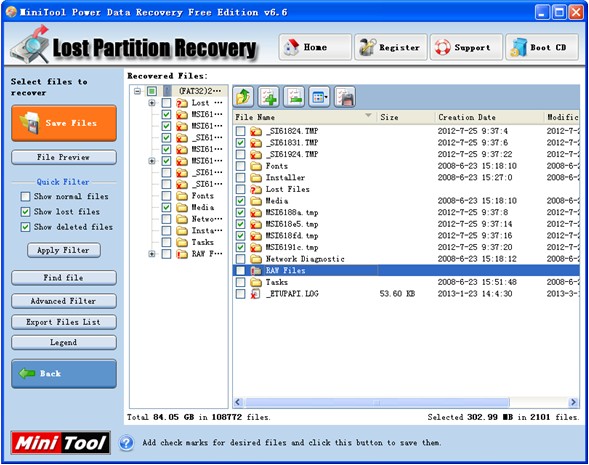Show the Legend
This screenshot has width=589, height=465.
tap(64, 343)
